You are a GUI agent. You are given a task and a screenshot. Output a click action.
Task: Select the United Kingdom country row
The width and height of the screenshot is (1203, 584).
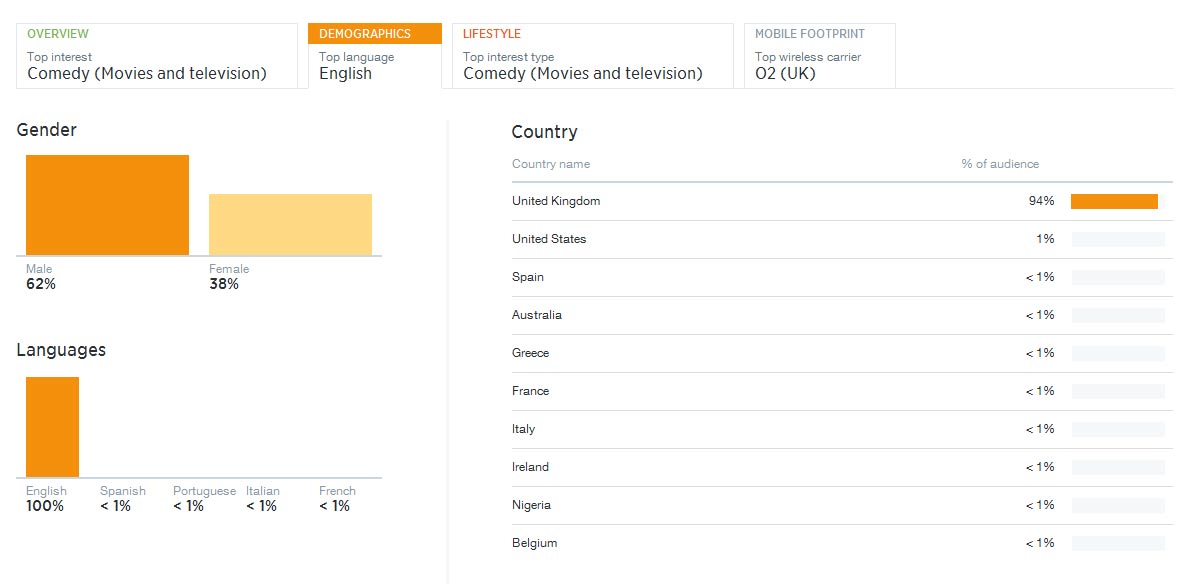click(556, 201)
